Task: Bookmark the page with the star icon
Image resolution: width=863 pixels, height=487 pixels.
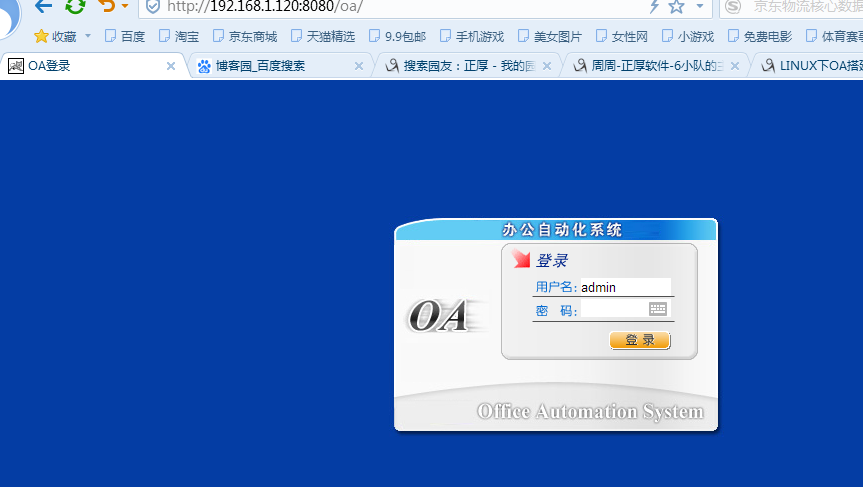Action: pos(676,7)
